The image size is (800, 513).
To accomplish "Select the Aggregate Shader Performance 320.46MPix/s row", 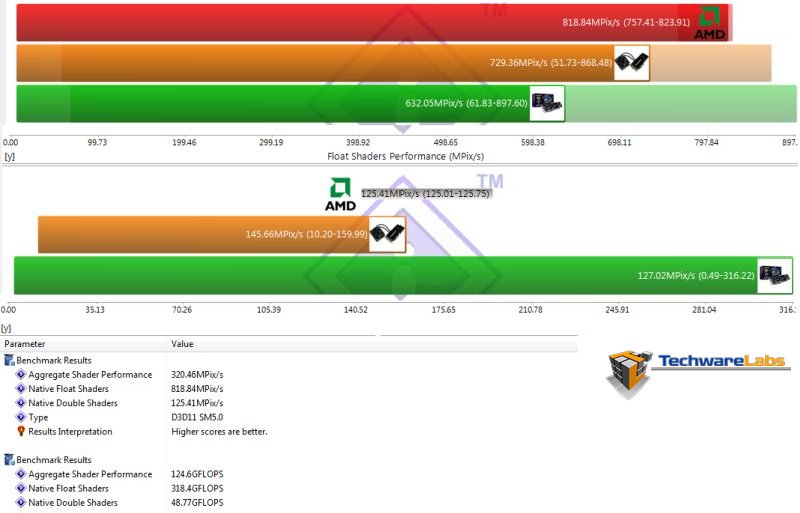I will pyautogui.click(x=290, y=375).
